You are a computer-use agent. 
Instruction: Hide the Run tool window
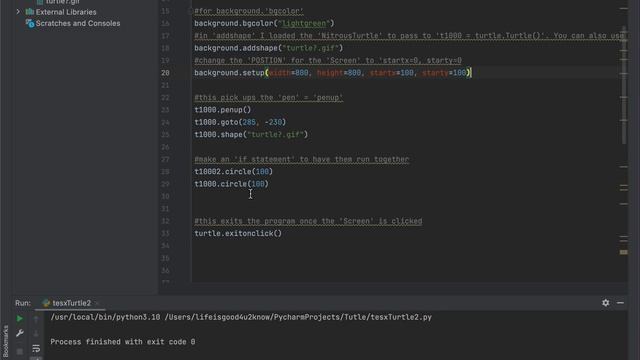coord(620,303)
